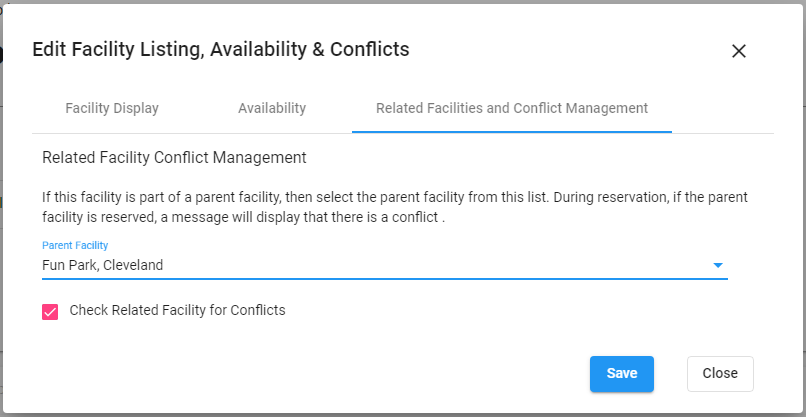806x417 pixels.
Task: Select Related Facilities and Conflict Management tab
Action: [512, 108]
